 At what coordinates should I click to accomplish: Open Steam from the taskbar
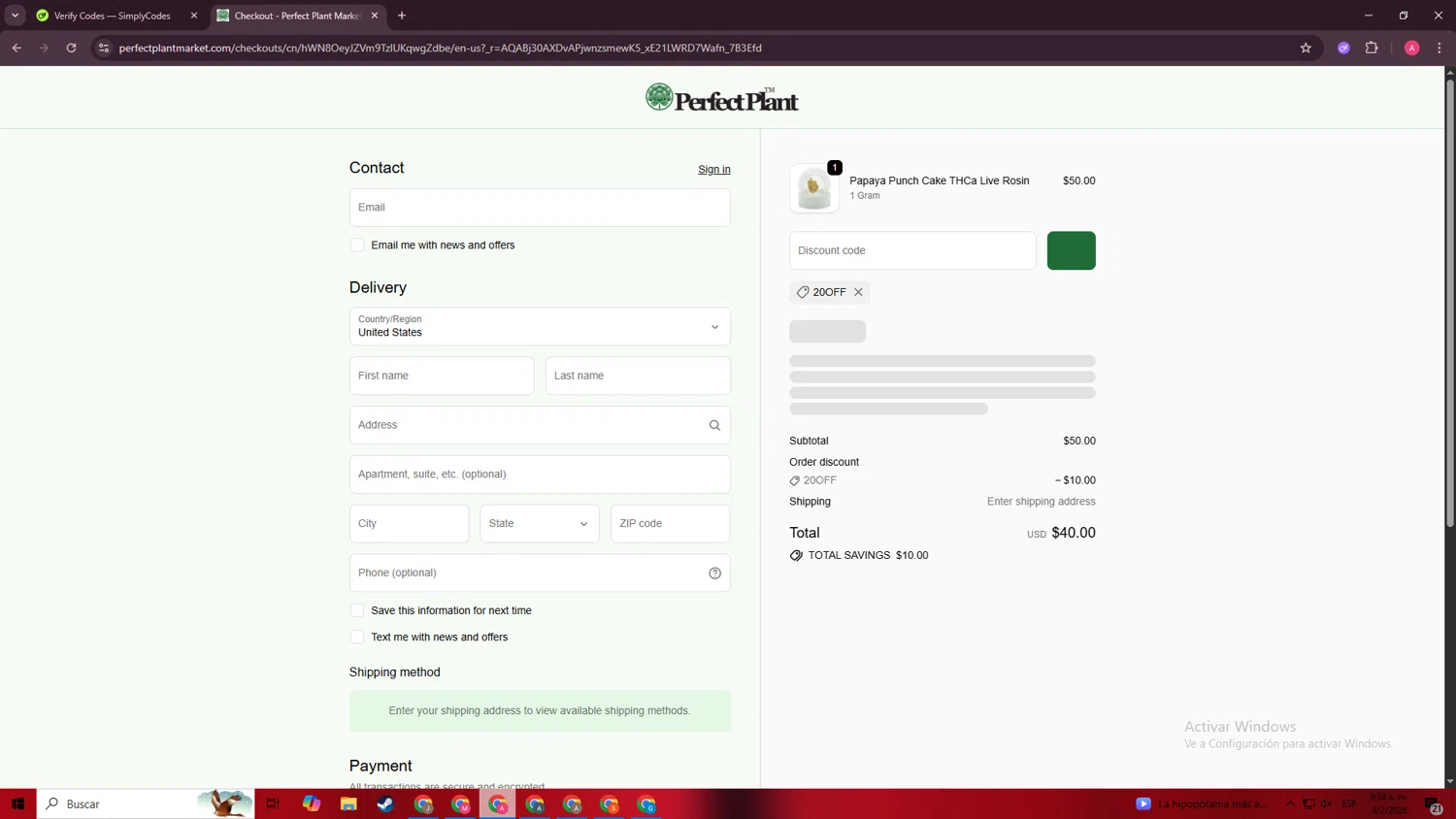(385, 803)
